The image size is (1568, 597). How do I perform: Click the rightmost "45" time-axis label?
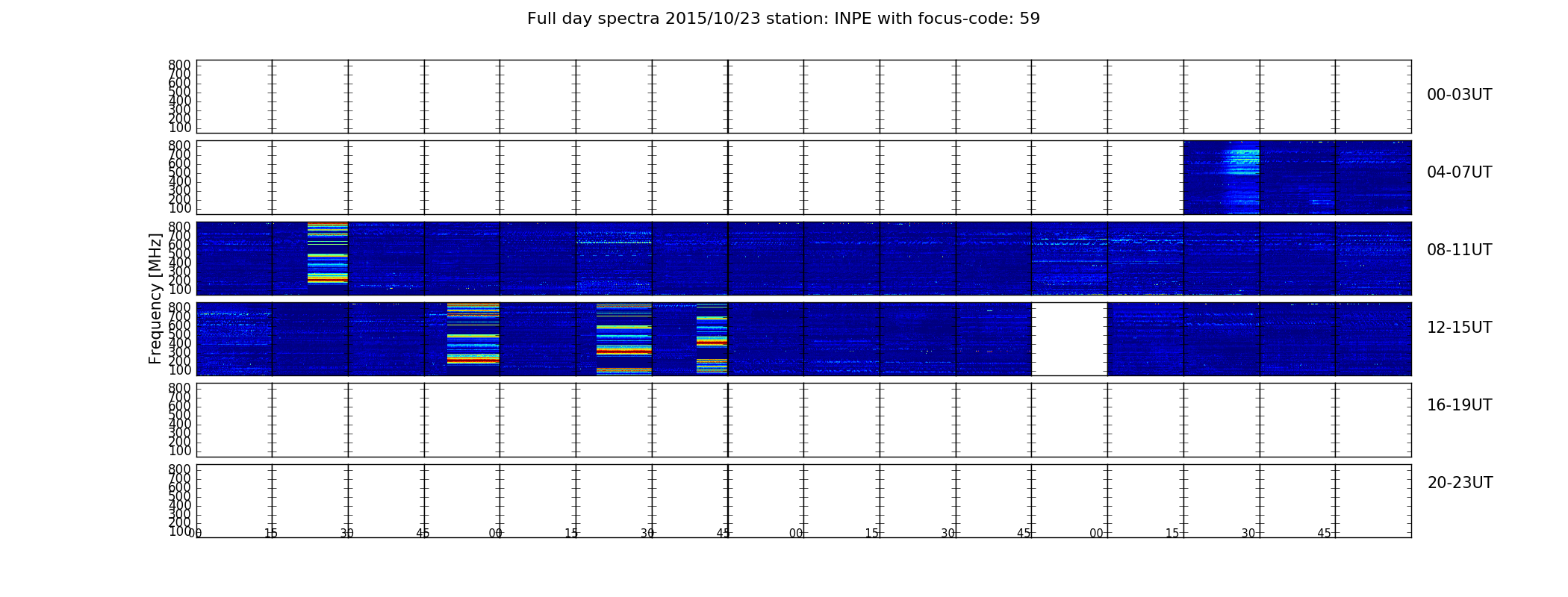tap(1324, 534)
